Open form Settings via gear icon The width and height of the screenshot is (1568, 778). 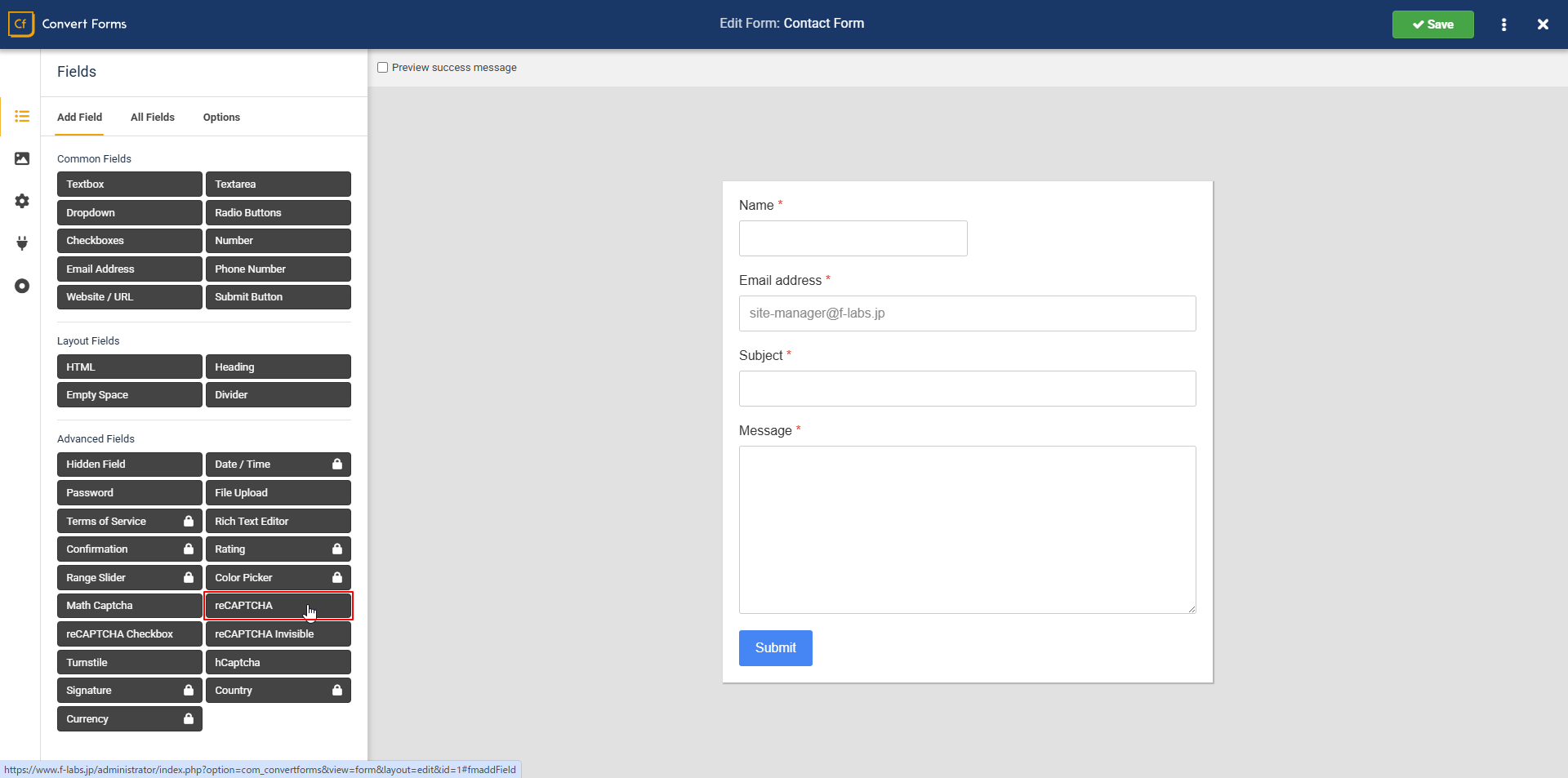(22, 201)
